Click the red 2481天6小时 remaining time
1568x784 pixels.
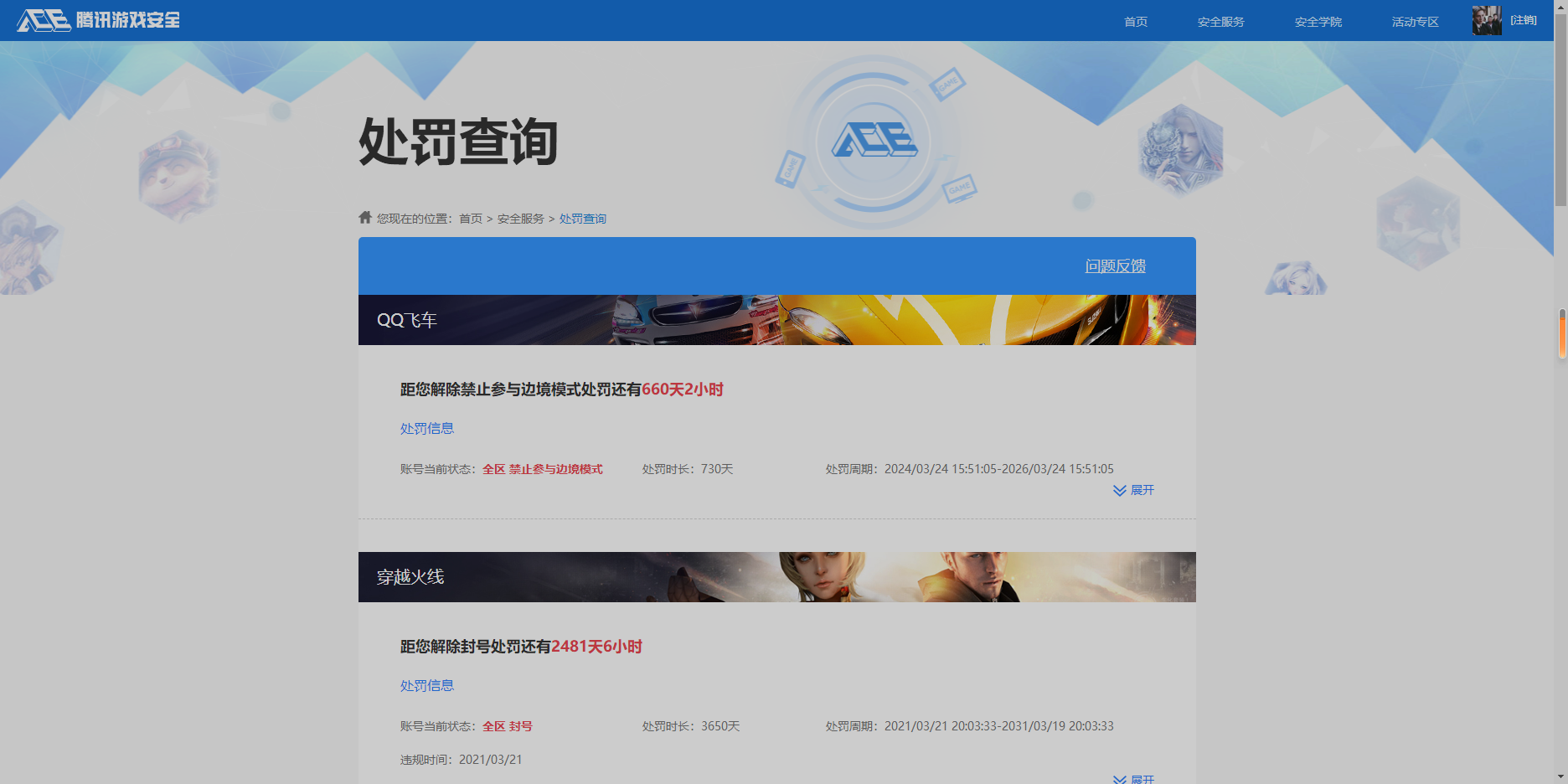[x=596, y=647]
